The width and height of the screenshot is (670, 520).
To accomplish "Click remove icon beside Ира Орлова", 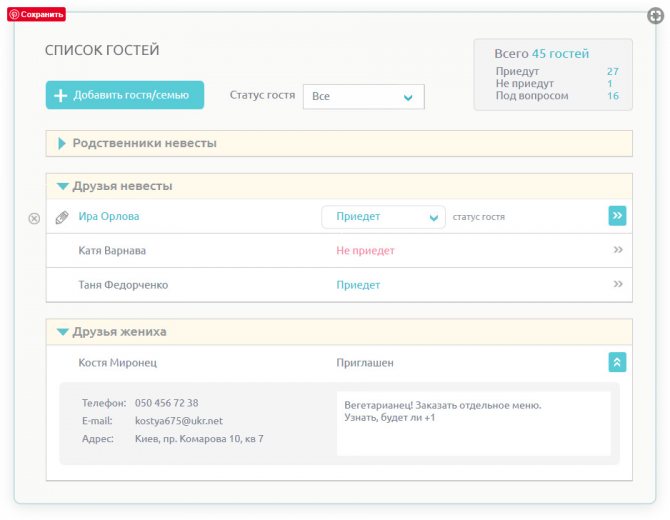I will [34, 218].
